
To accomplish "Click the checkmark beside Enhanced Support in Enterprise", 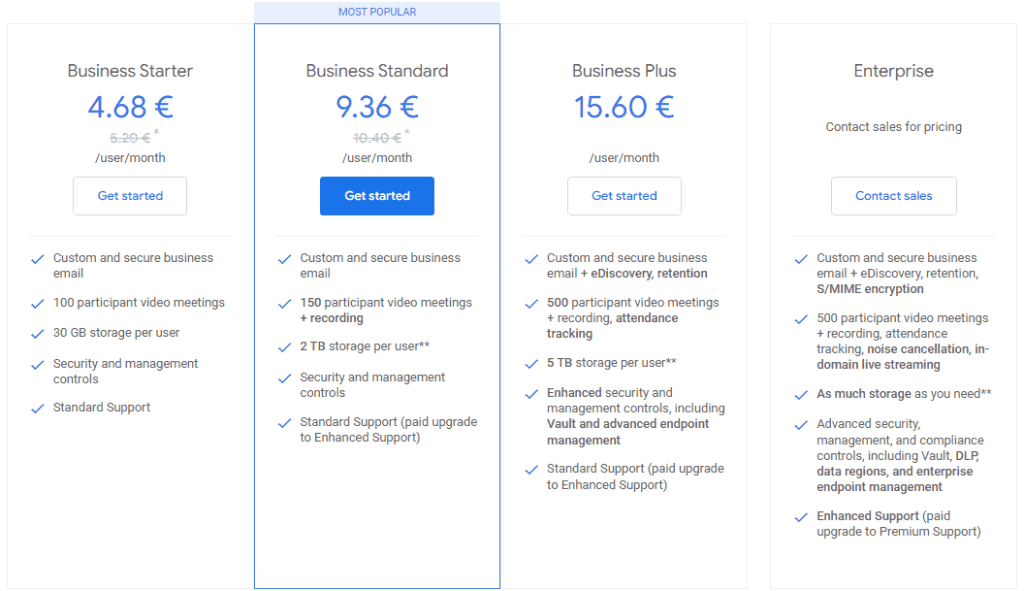I will [x=800, y=516].
